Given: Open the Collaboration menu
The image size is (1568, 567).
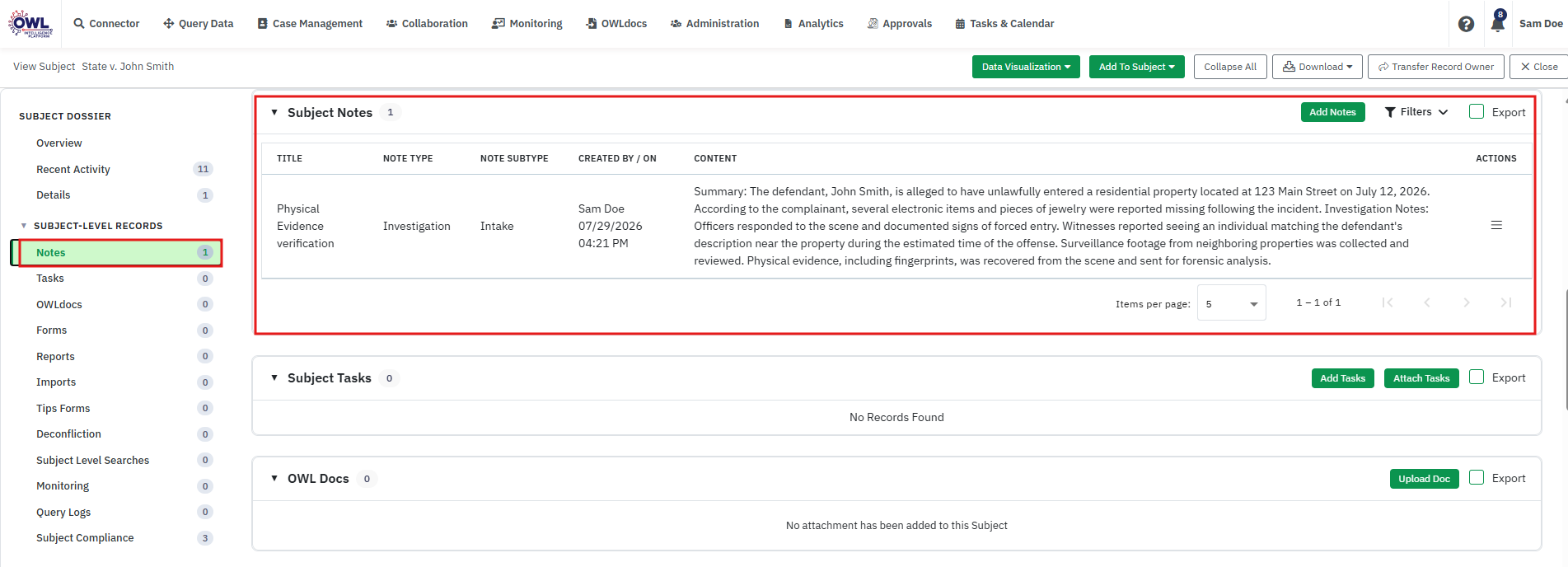Looking at the screenshot, I should [x=427, y=24].
